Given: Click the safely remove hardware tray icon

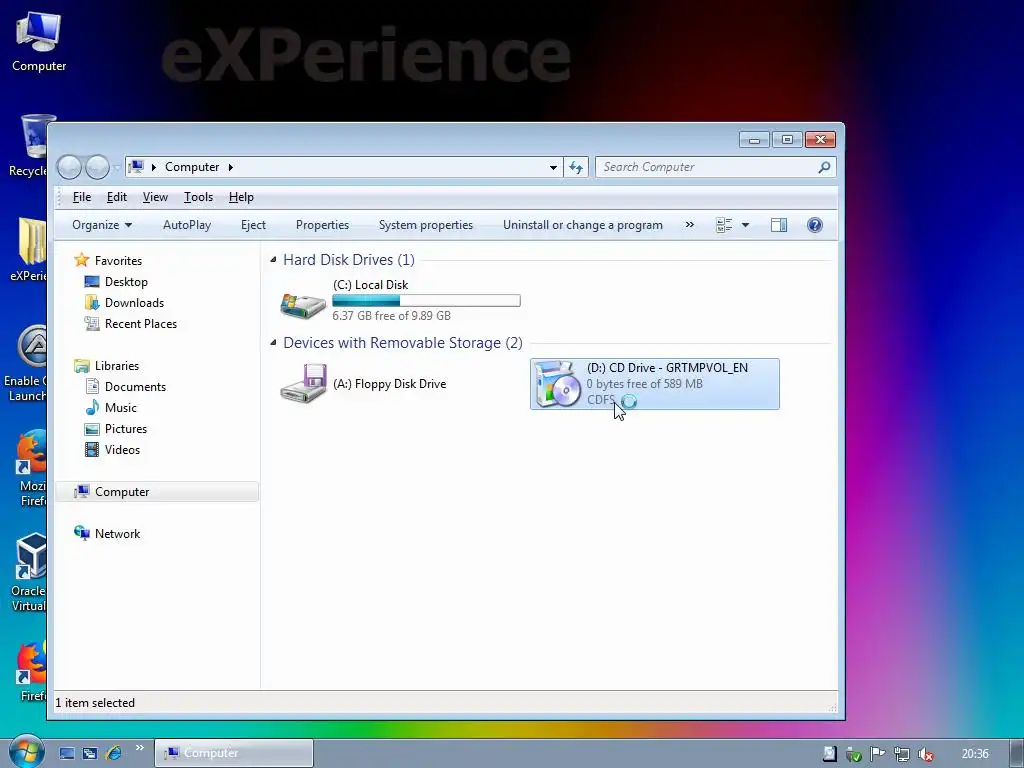Looking at the screenshot, I should (x=853, y=754).
